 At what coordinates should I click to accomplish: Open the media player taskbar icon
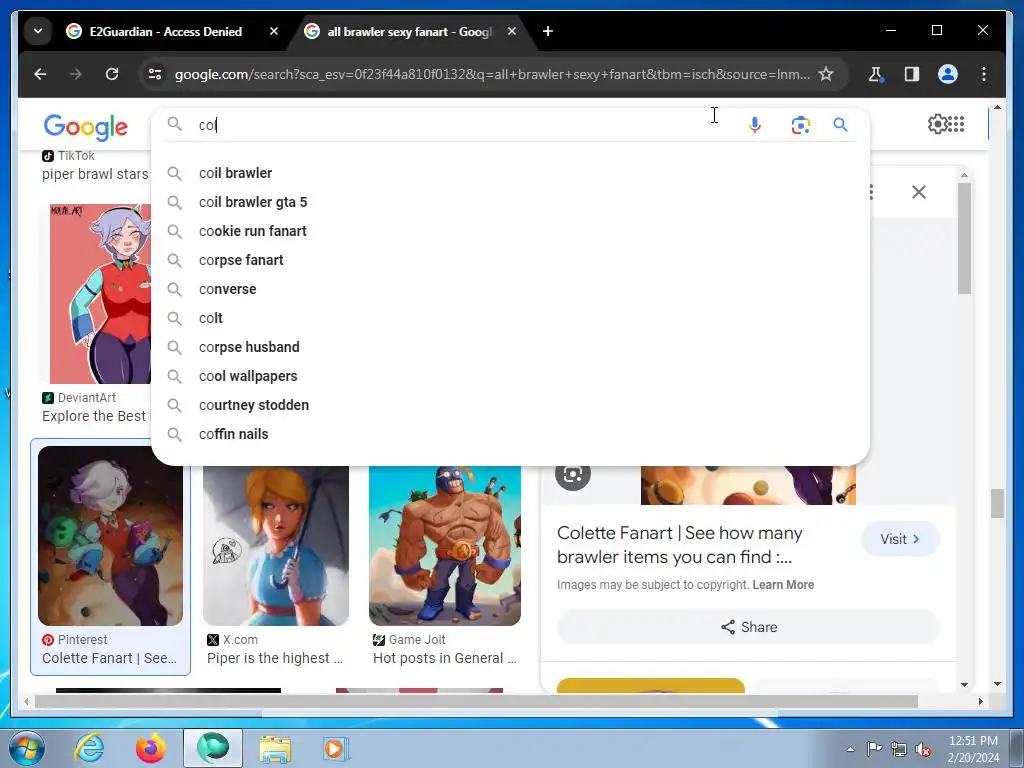(336, 748)
